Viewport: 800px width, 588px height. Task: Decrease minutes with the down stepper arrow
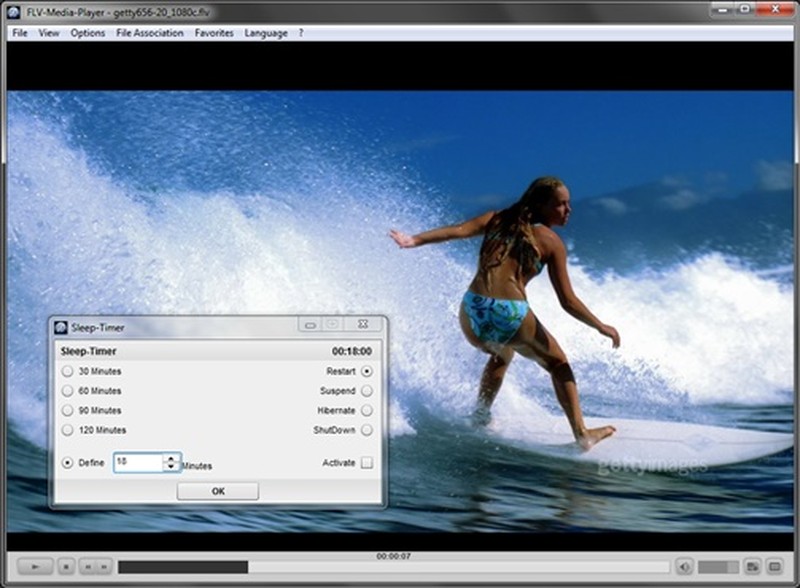click(171, 467)
